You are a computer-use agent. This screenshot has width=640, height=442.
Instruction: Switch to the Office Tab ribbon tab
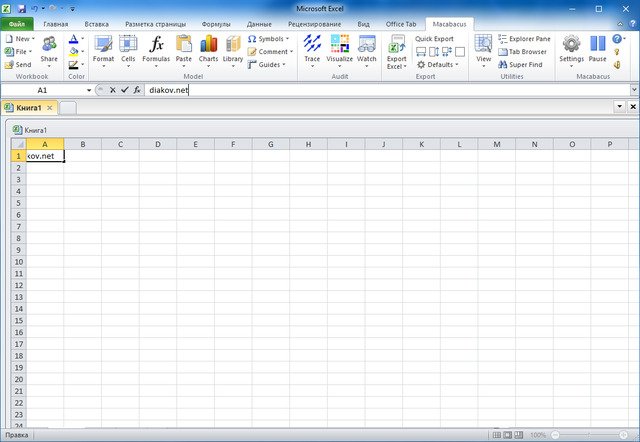tap(401, 22)
